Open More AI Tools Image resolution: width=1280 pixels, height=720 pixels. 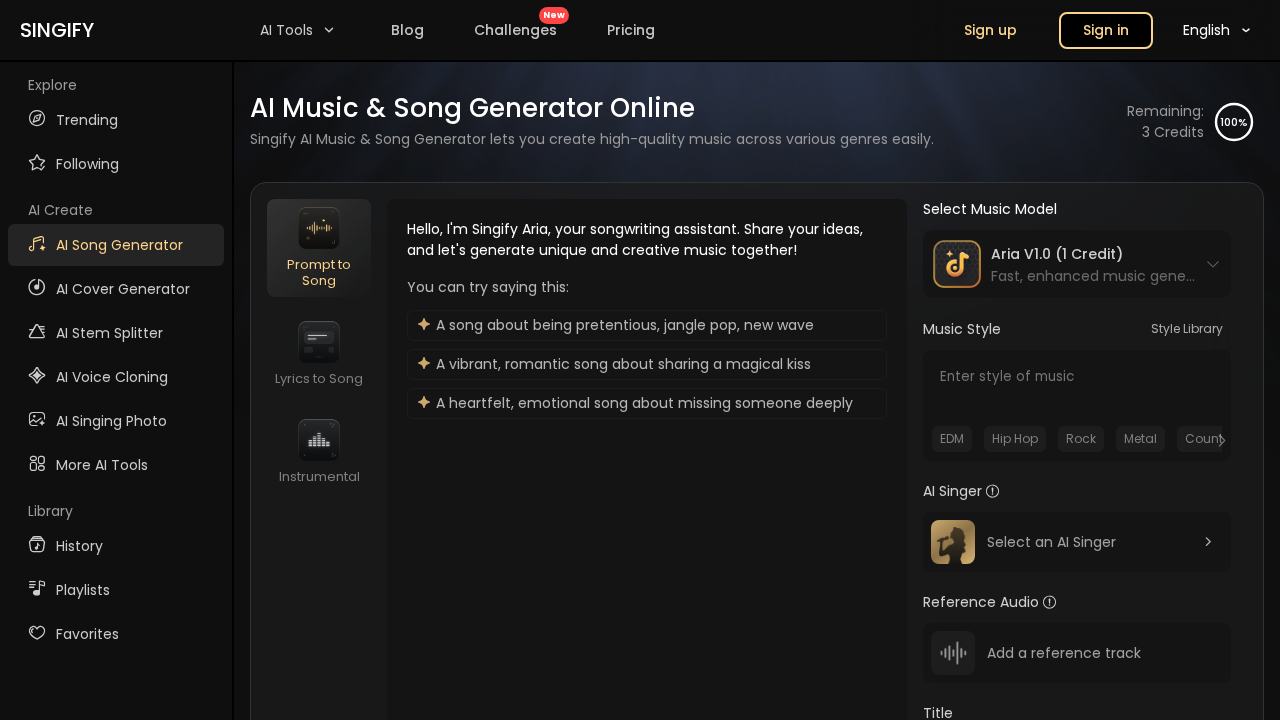point(101,465)
